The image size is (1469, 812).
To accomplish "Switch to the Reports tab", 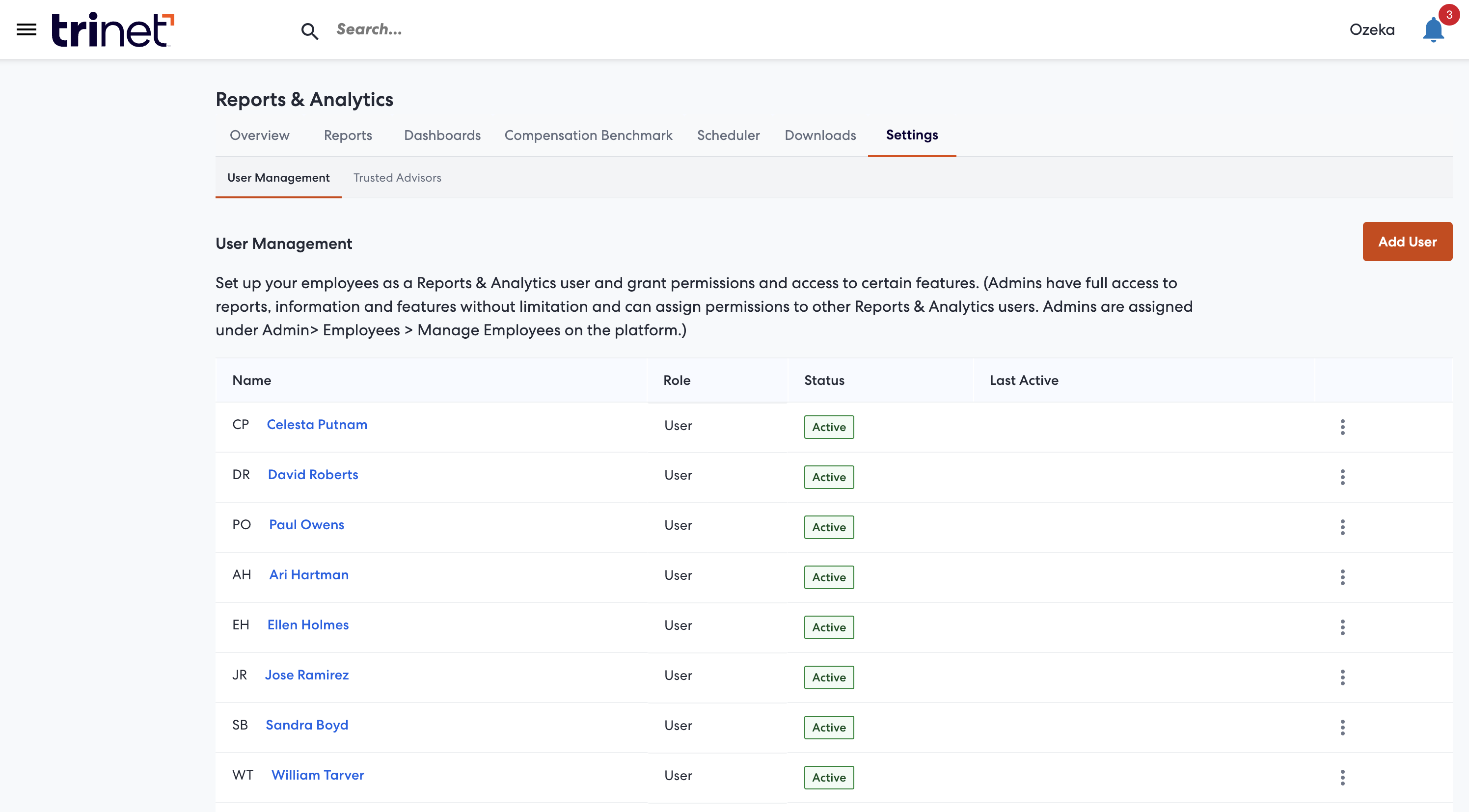I will point(348,135).
